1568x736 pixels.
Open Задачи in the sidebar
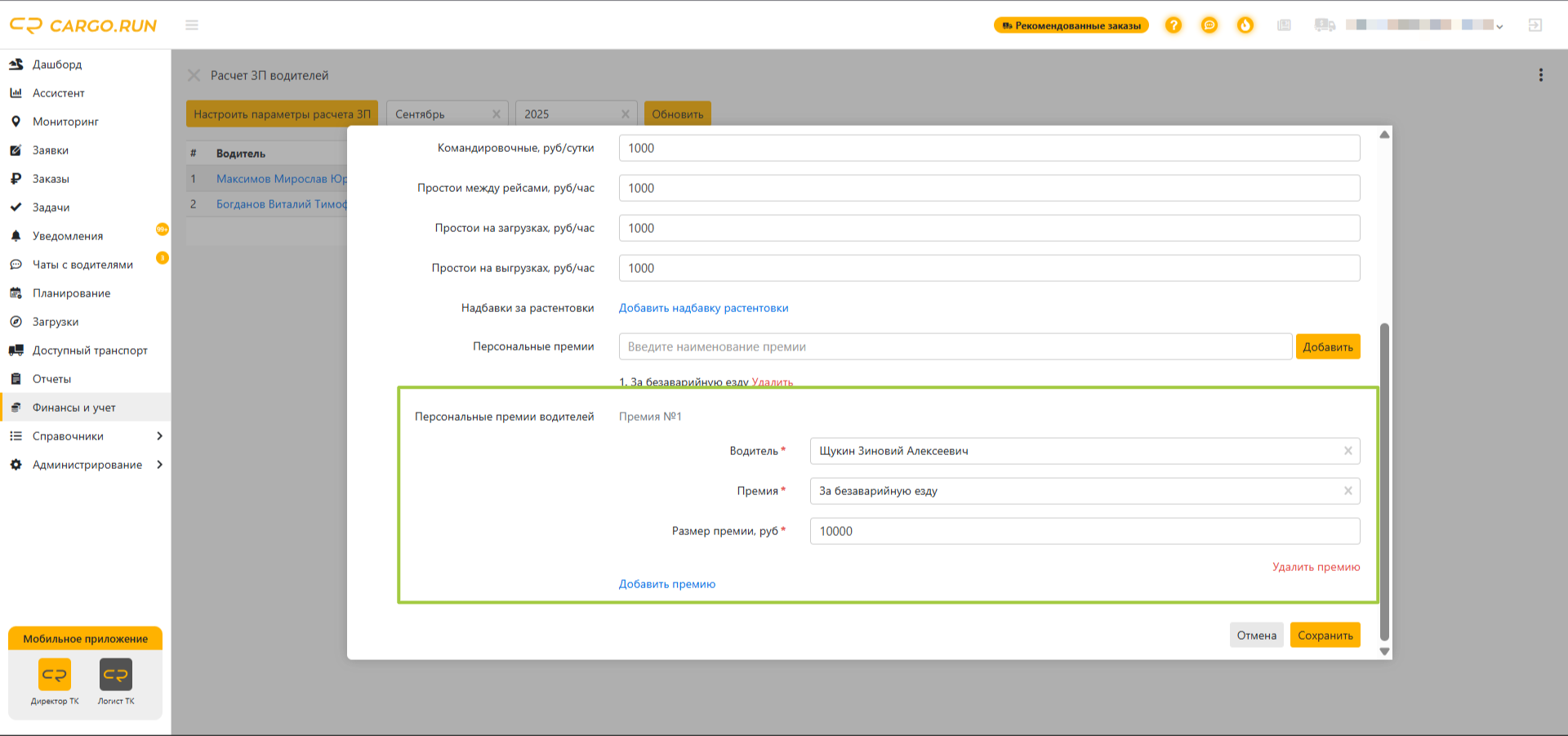tap(51, 207)
